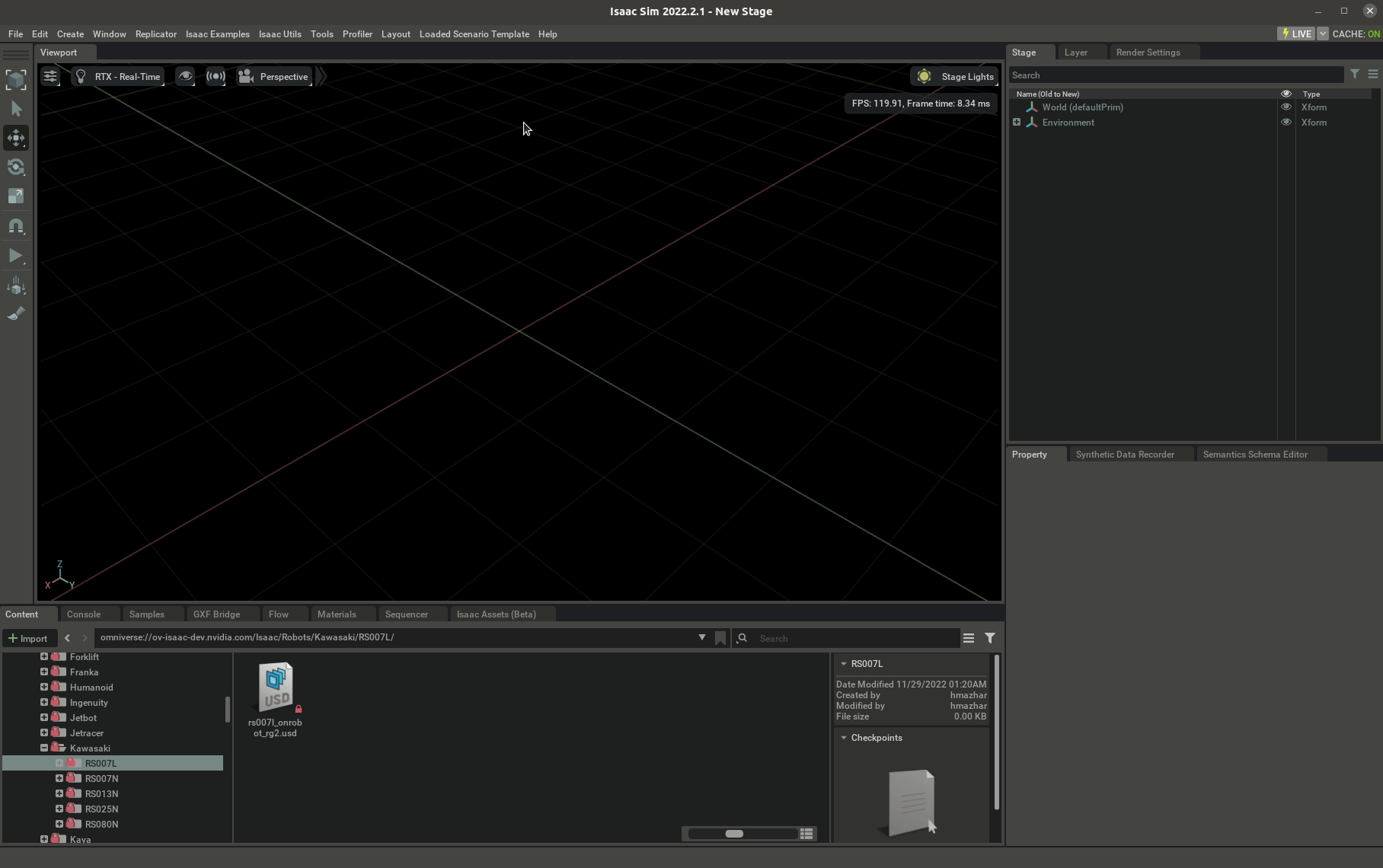The width and height of the screenshot is (1383, 868).
Task: Click the Import button in Content
Action: point(28,638)
